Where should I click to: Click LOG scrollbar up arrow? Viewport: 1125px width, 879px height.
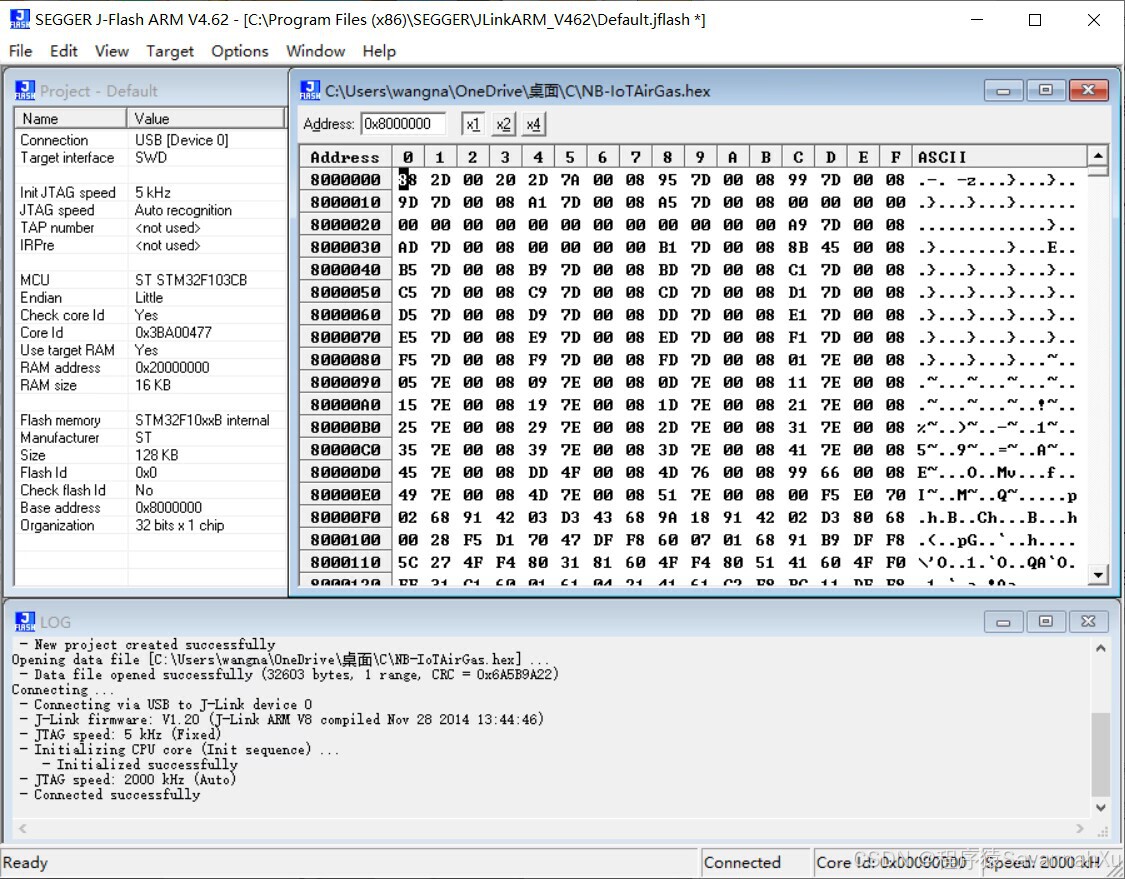click(1101, 648)
